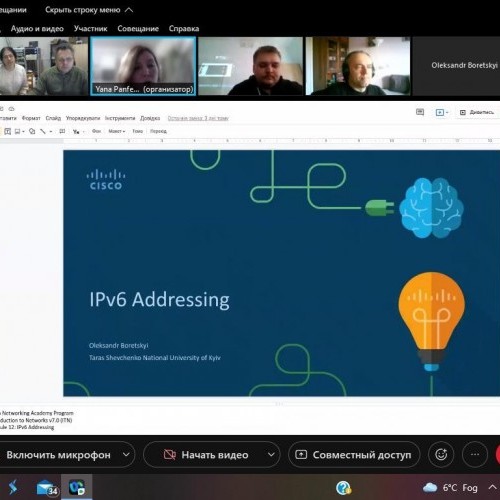Select Yana Panfe... organizer video tile
Viewport: 500px width, 500px height.
click(x=143, y=66)
